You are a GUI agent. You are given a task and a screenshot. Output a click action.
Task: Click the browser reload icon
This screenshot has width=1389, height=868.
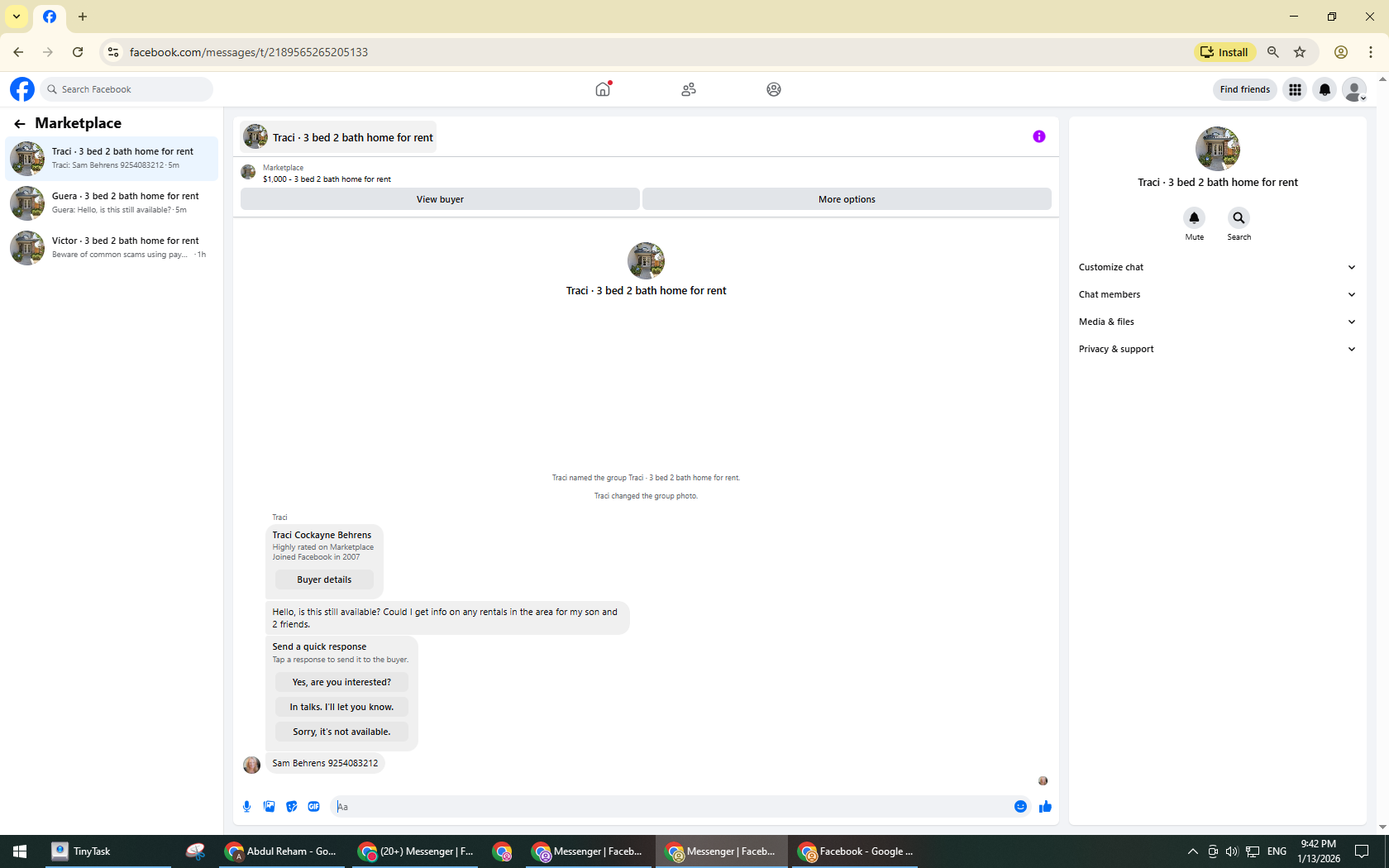[x=78, y=52]
